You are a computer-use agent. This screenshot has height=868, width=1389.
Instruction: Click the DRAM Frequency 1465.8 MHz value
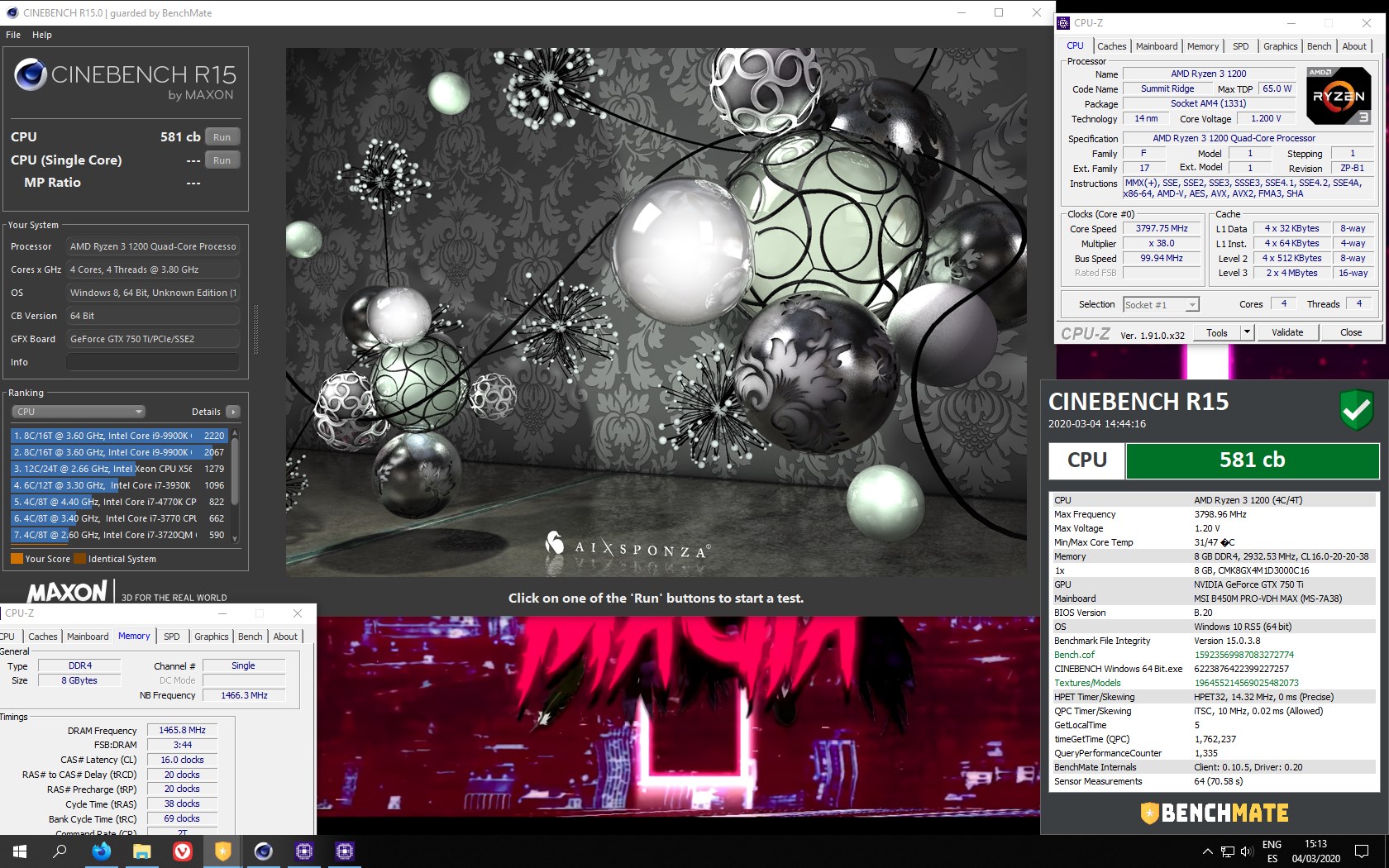(x=182, y=730)
